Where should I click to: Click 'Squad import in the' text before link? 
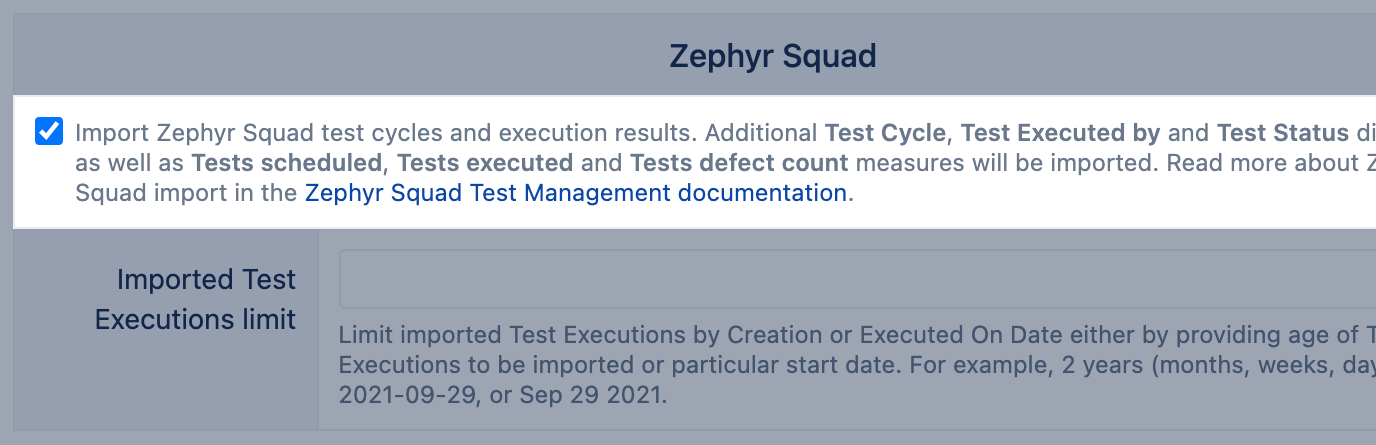(187, 193)
